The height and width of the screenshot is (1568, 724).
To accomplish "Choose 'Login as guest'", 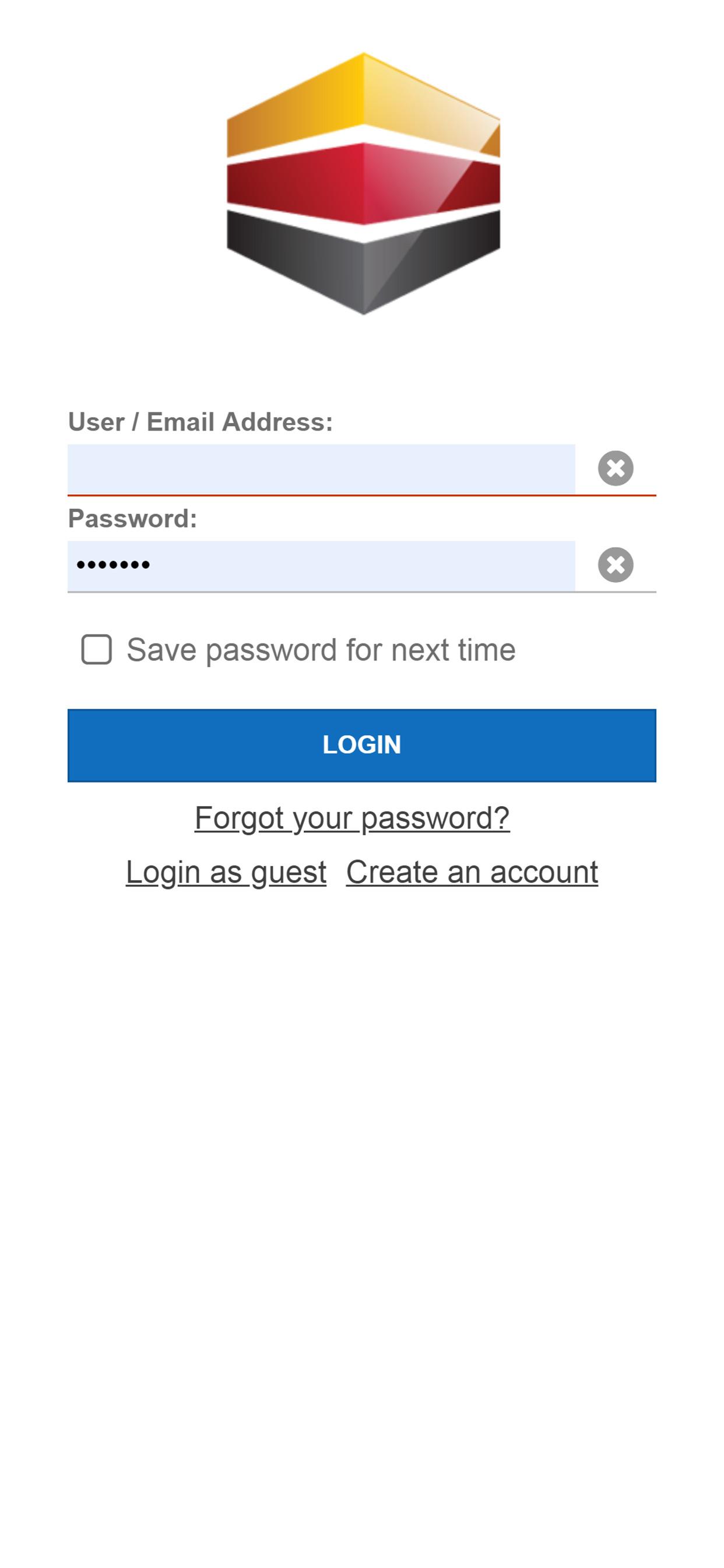I will tap(226, 871).
